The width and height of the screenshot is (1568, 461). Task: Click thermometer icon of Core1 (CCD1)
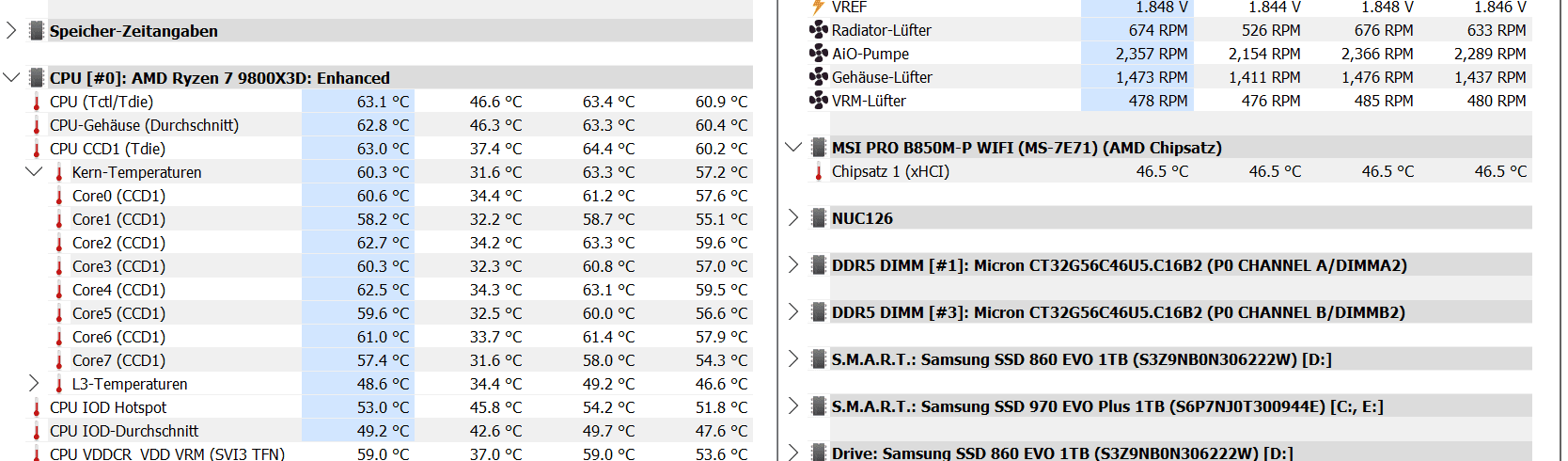pyautogui.click(x=59, y=219)
